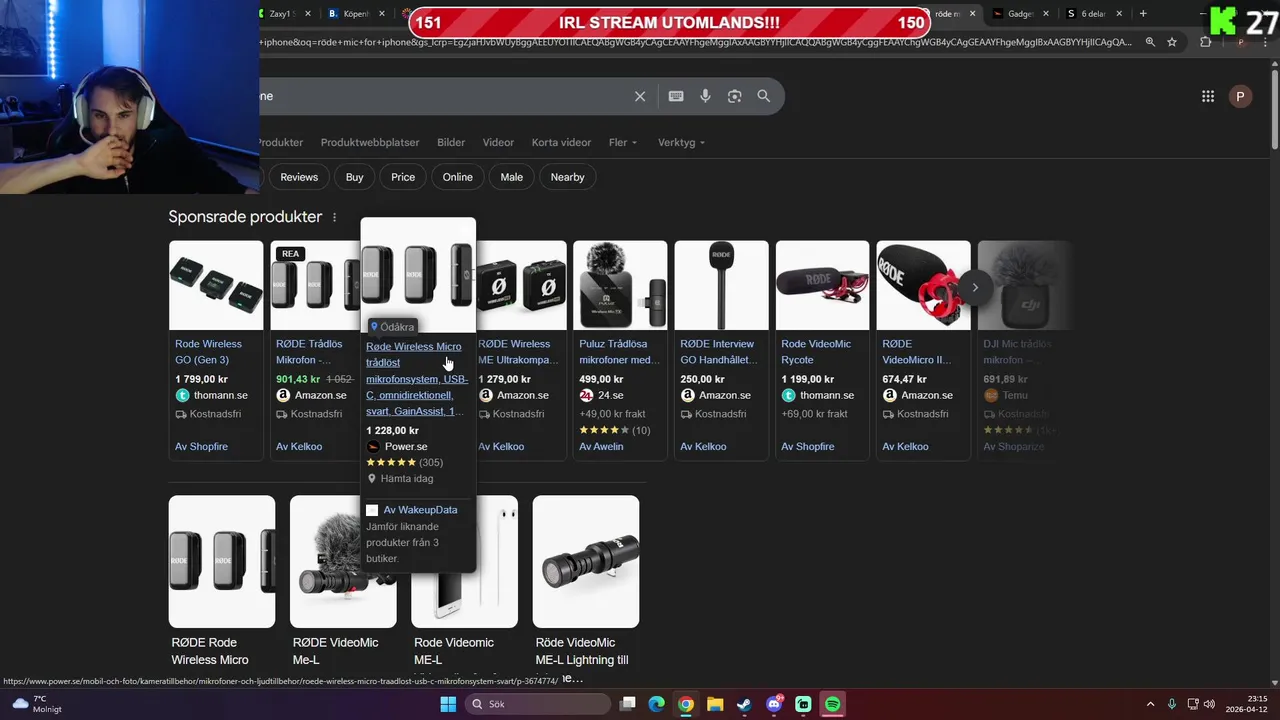Switch to Videor search tab
The image size is (1280, 720).
coord(498,142)
